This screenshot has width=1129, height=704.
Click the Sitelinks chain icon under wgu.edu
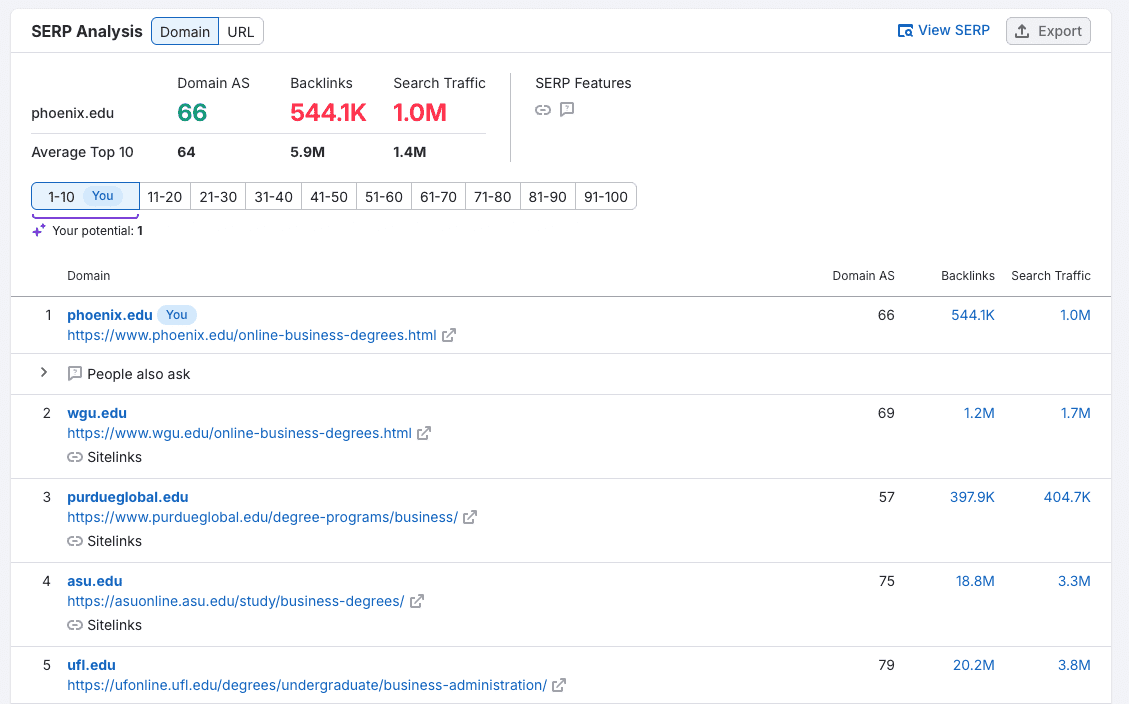[75, 457]
